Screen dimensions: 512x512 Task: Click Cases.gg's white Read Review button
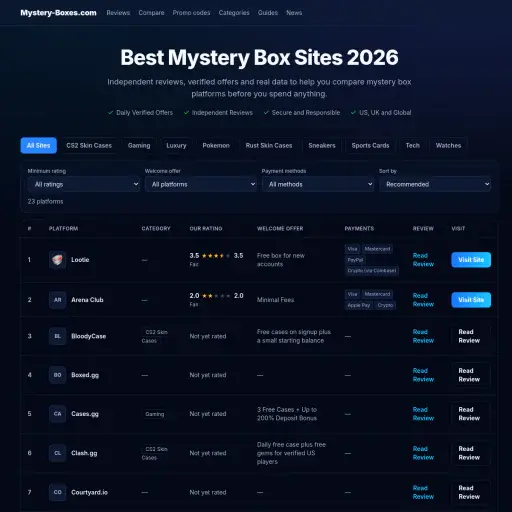click(470, 414)
